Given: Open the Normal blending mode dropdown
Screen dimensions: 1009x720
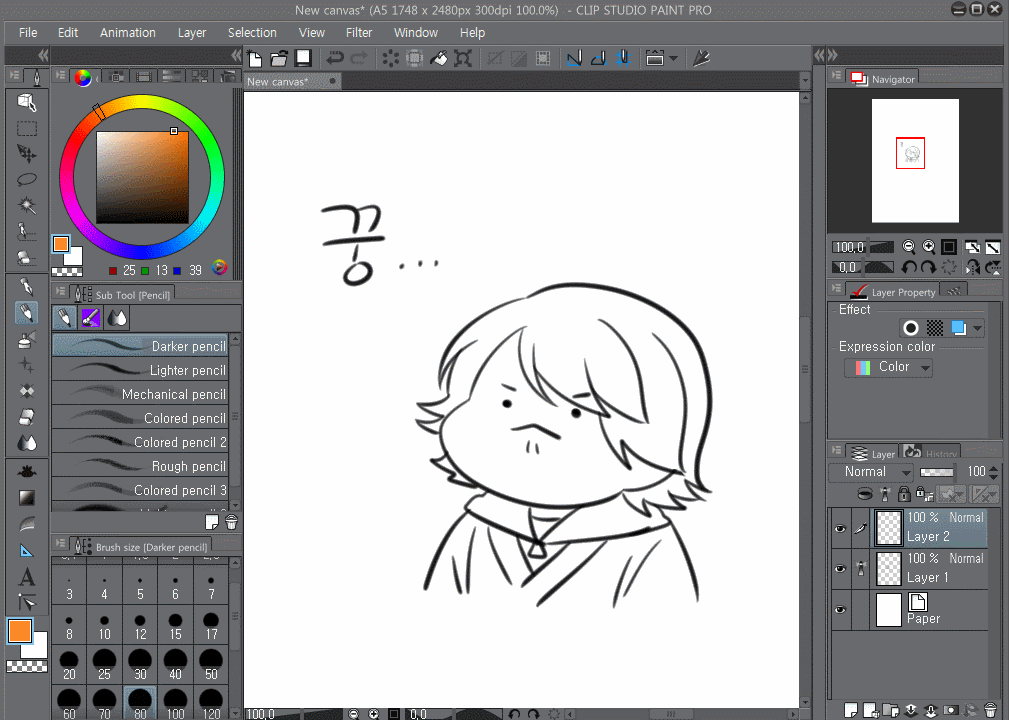Looking at the screenshot, I should click(x=871, y=472).
